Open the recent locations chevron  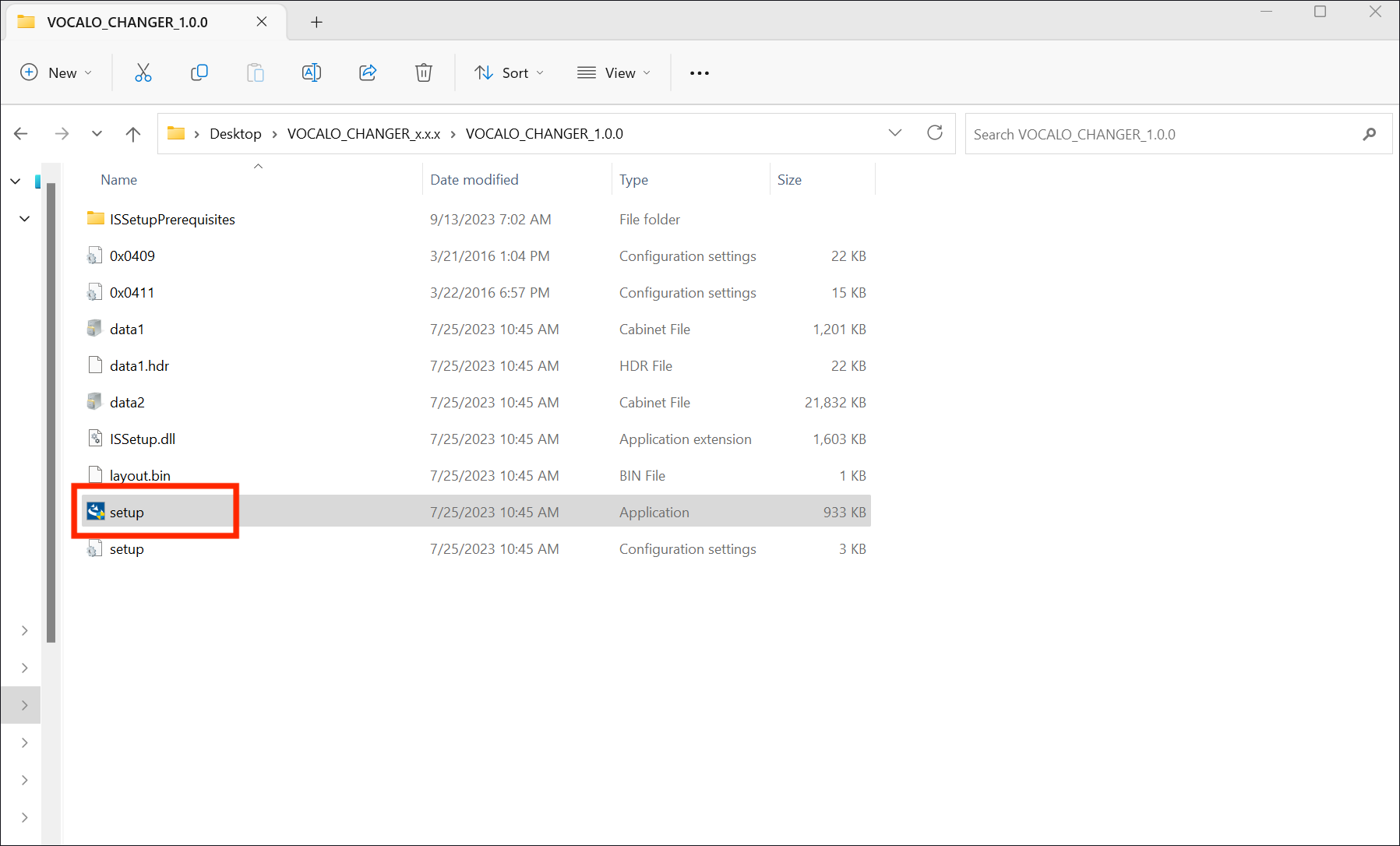[x=97, y=134]
